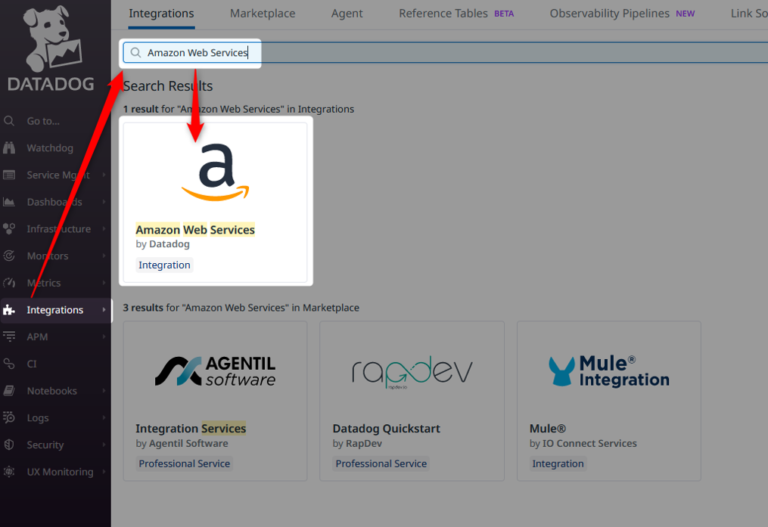Click the Datadog dog logo

point(54,38)
